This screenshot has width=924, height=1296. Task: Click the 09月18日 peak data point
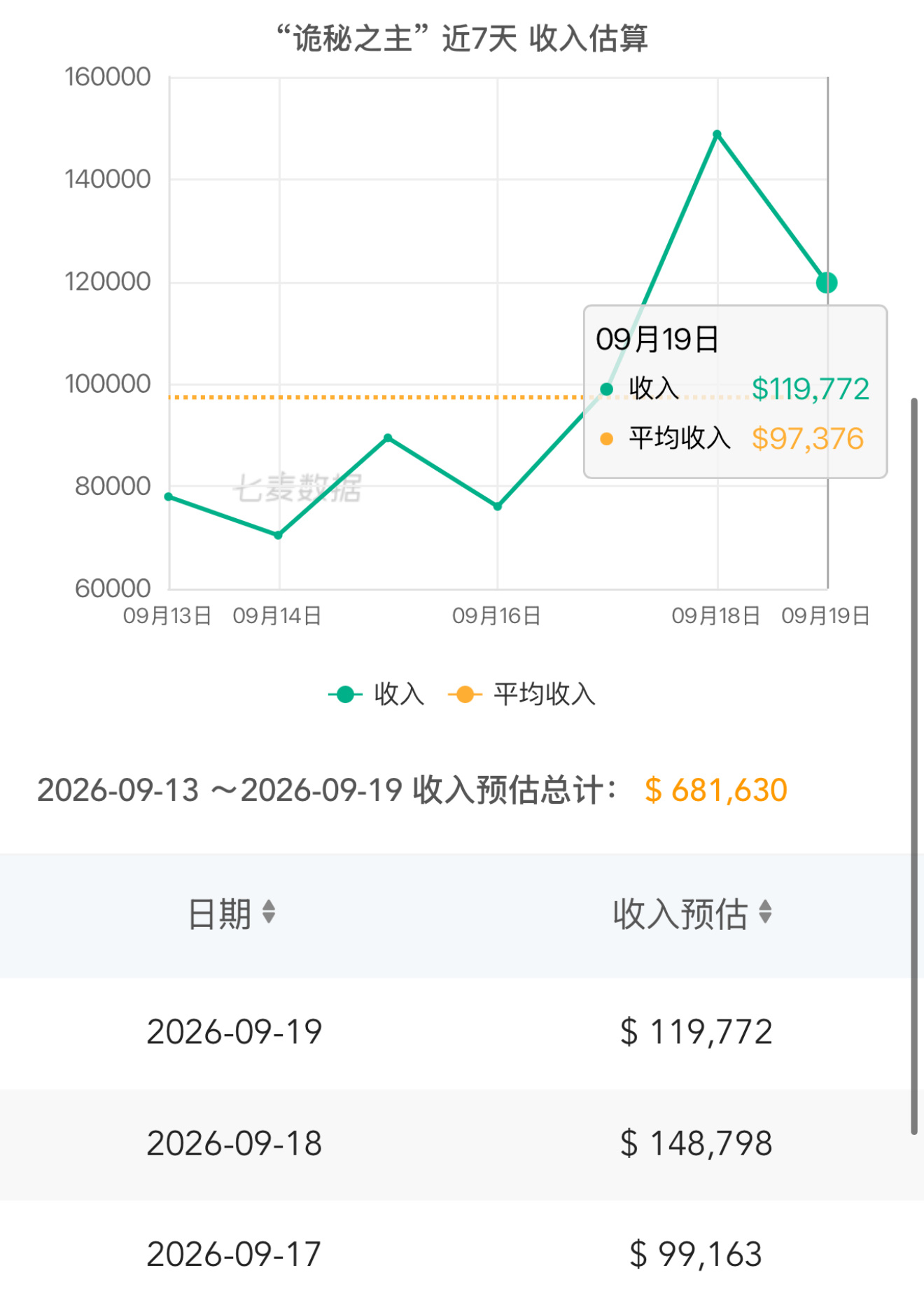(x=717, y=134)
